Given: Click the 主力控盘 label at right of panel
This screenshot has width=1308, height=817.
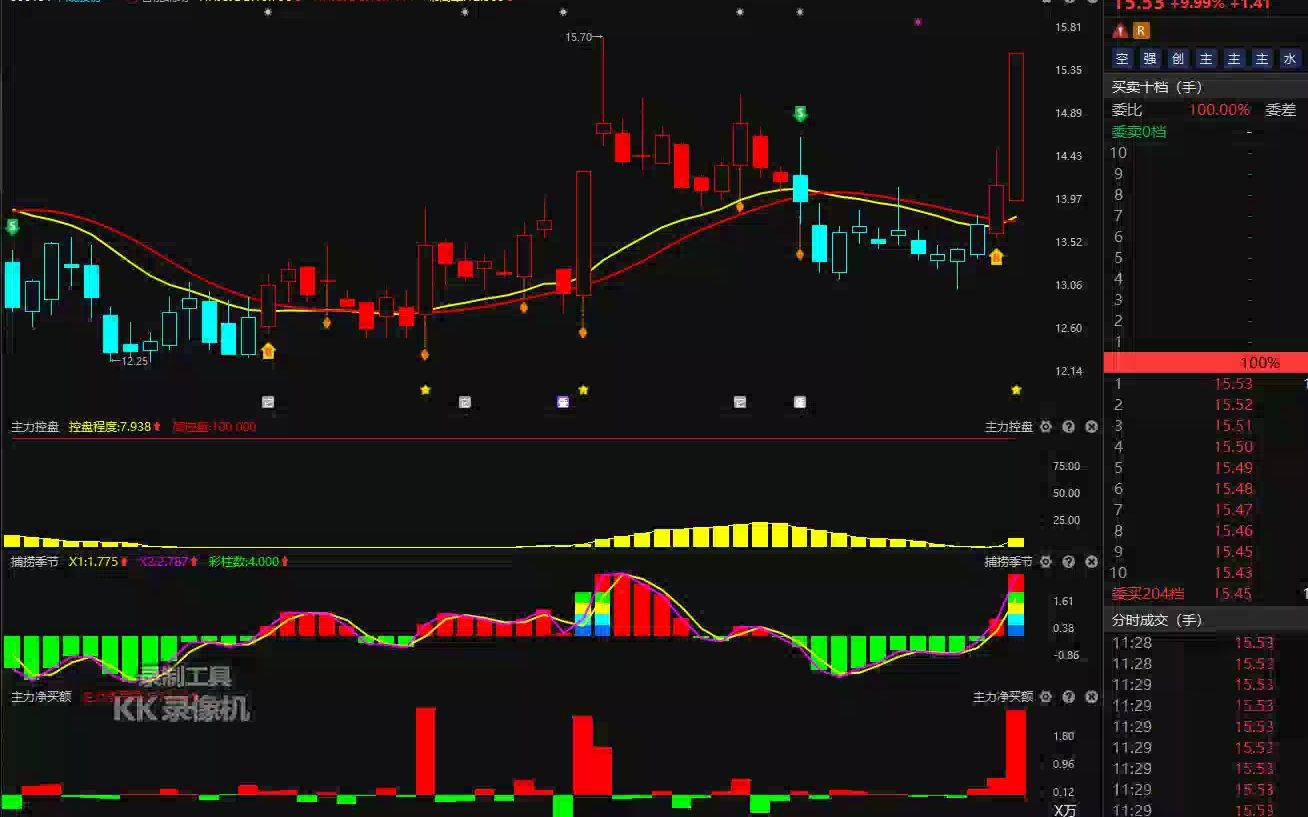Looking at the screenshot, I should pyautogui.click(x=1009, y=427).
